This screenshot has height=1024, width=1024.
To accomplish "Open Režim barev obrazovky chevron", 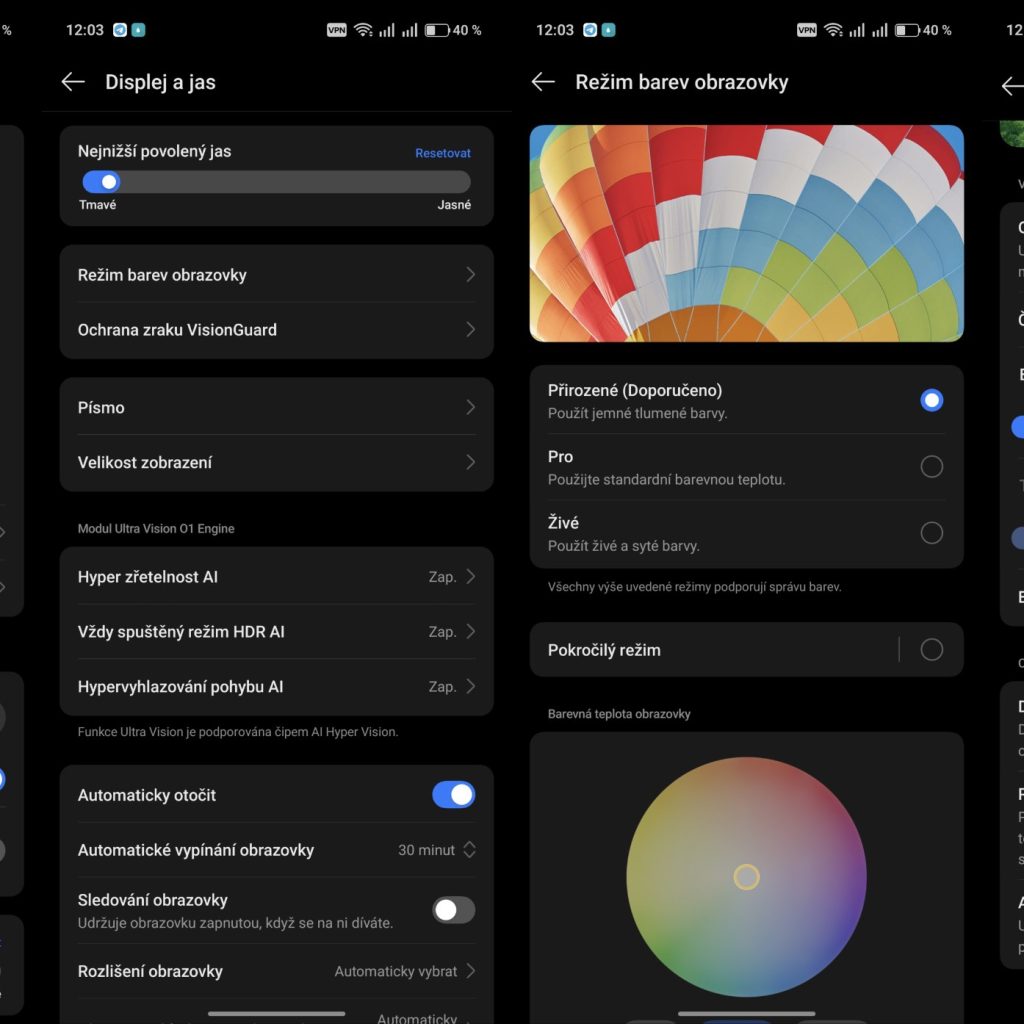I will point(470,275).
